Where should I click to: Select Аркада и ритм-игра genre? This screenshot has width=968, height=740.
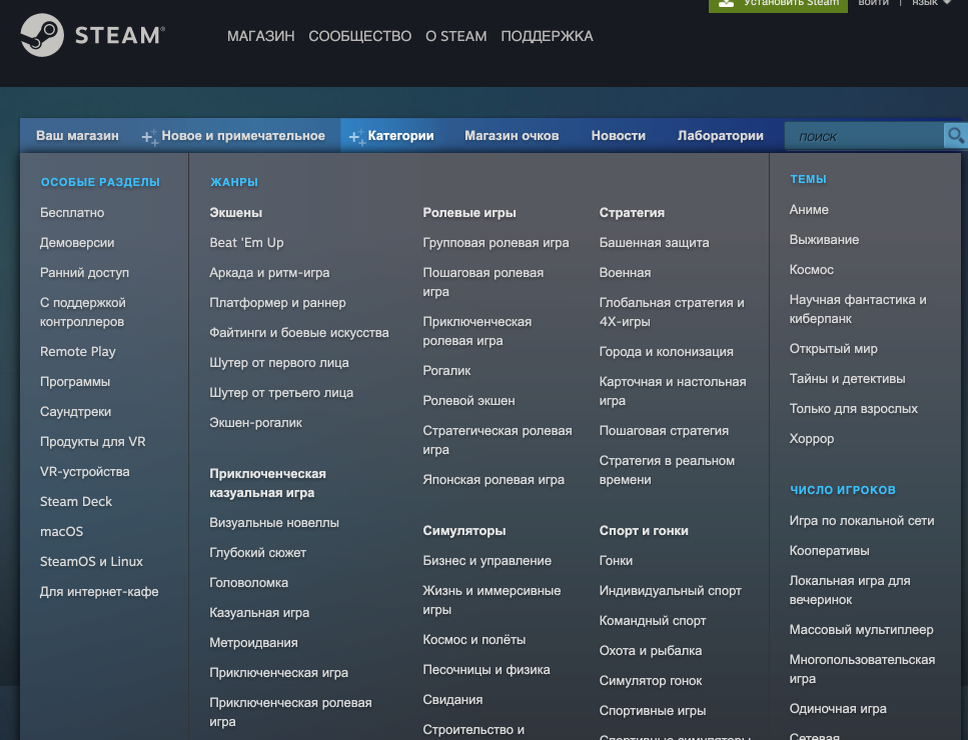pyautogui.click(x=269, y=273)
